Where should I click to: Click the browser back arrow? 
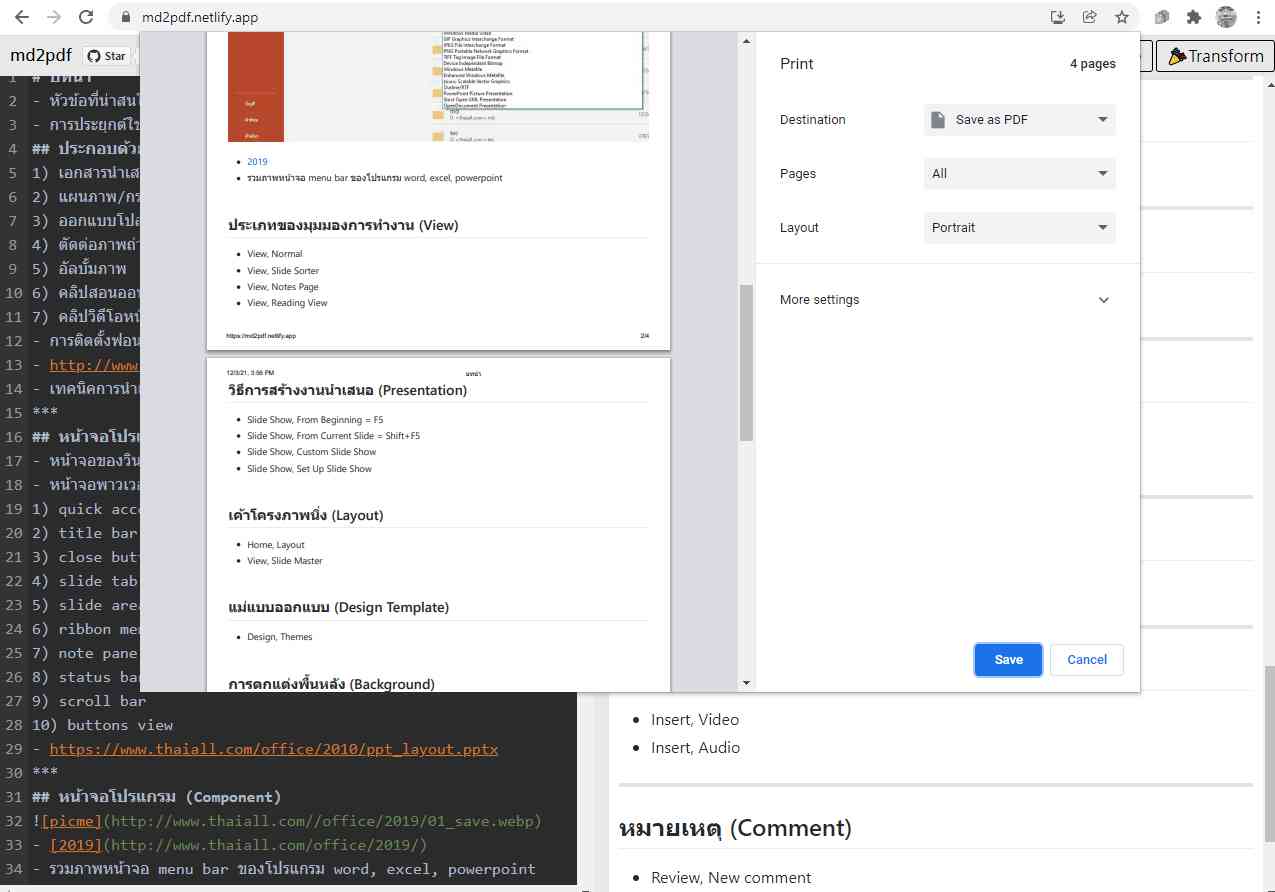pyautogui.click(x=21, y=17)
